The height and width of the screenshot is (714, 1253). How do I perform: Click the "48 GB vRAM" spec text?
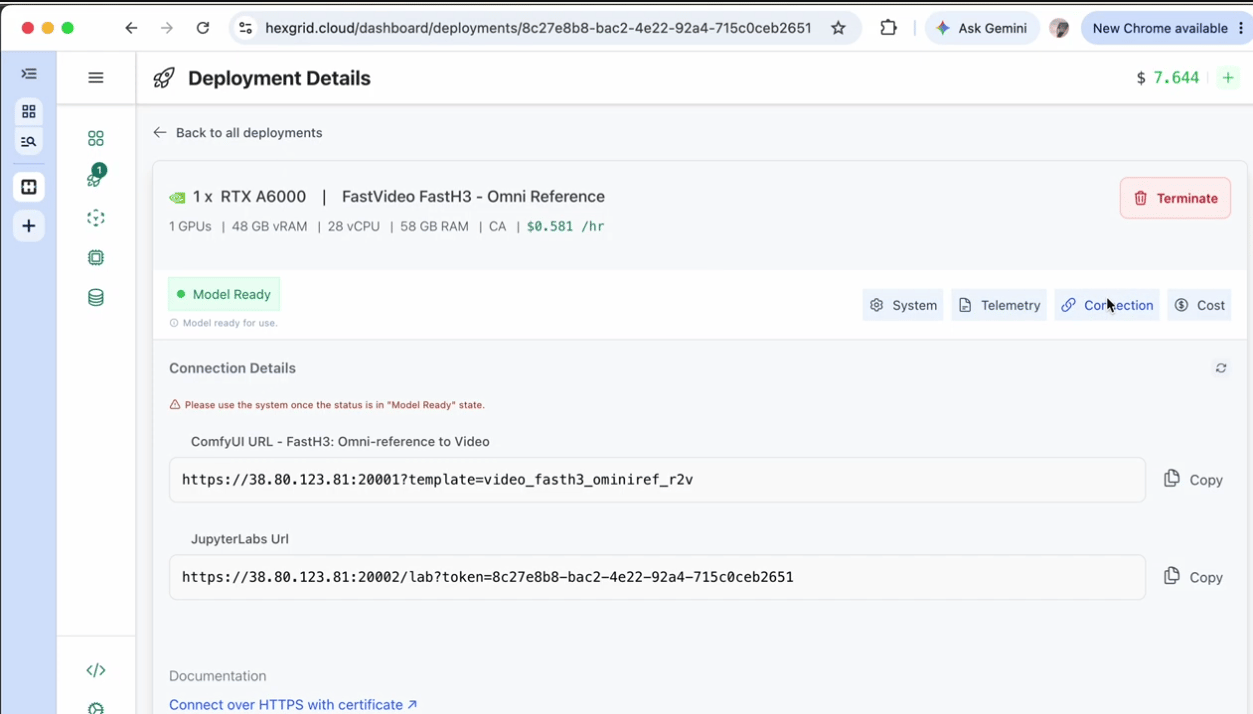[x=269, y=226]
